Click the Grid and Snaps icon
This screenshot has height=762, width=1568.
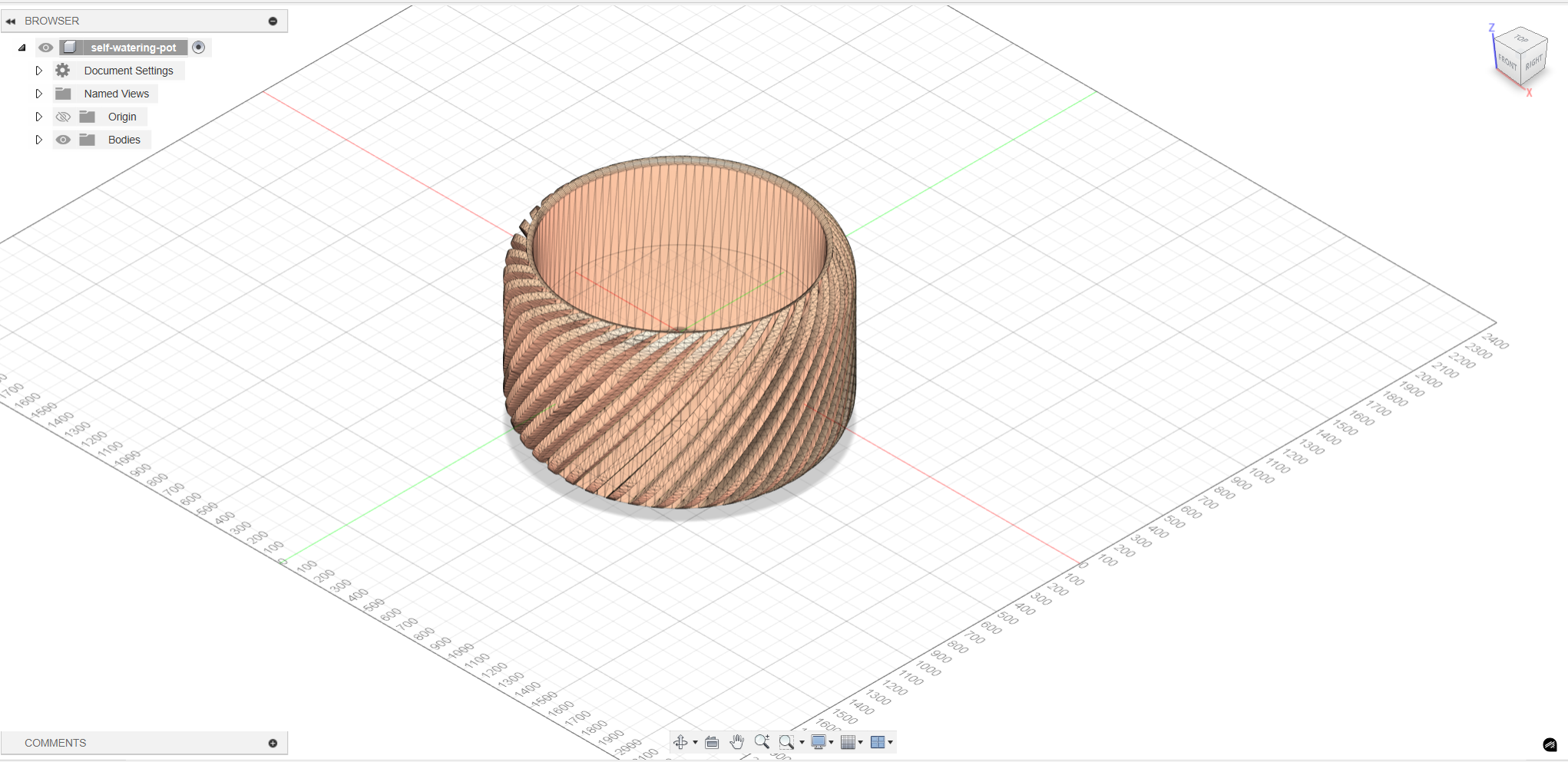848,742
